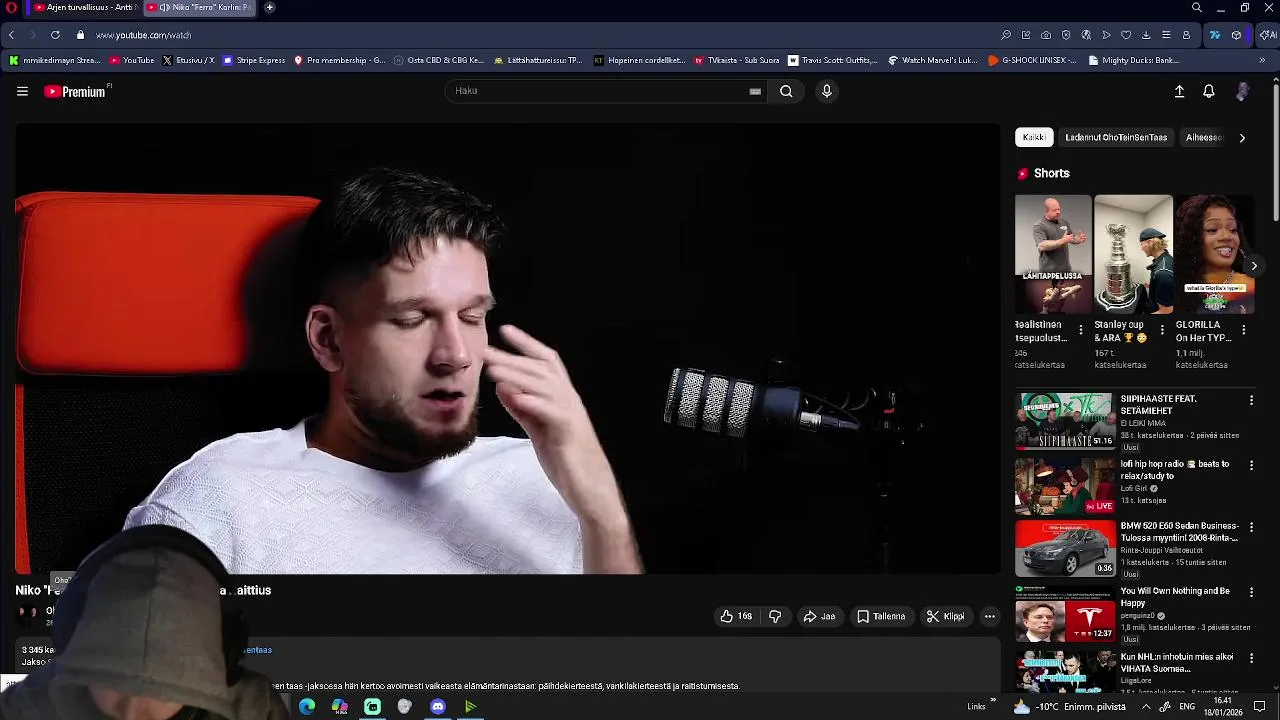Select Ladannut OhoTeinSenTaas chip
1280x720 pixels.
[x=1116, y=137]
